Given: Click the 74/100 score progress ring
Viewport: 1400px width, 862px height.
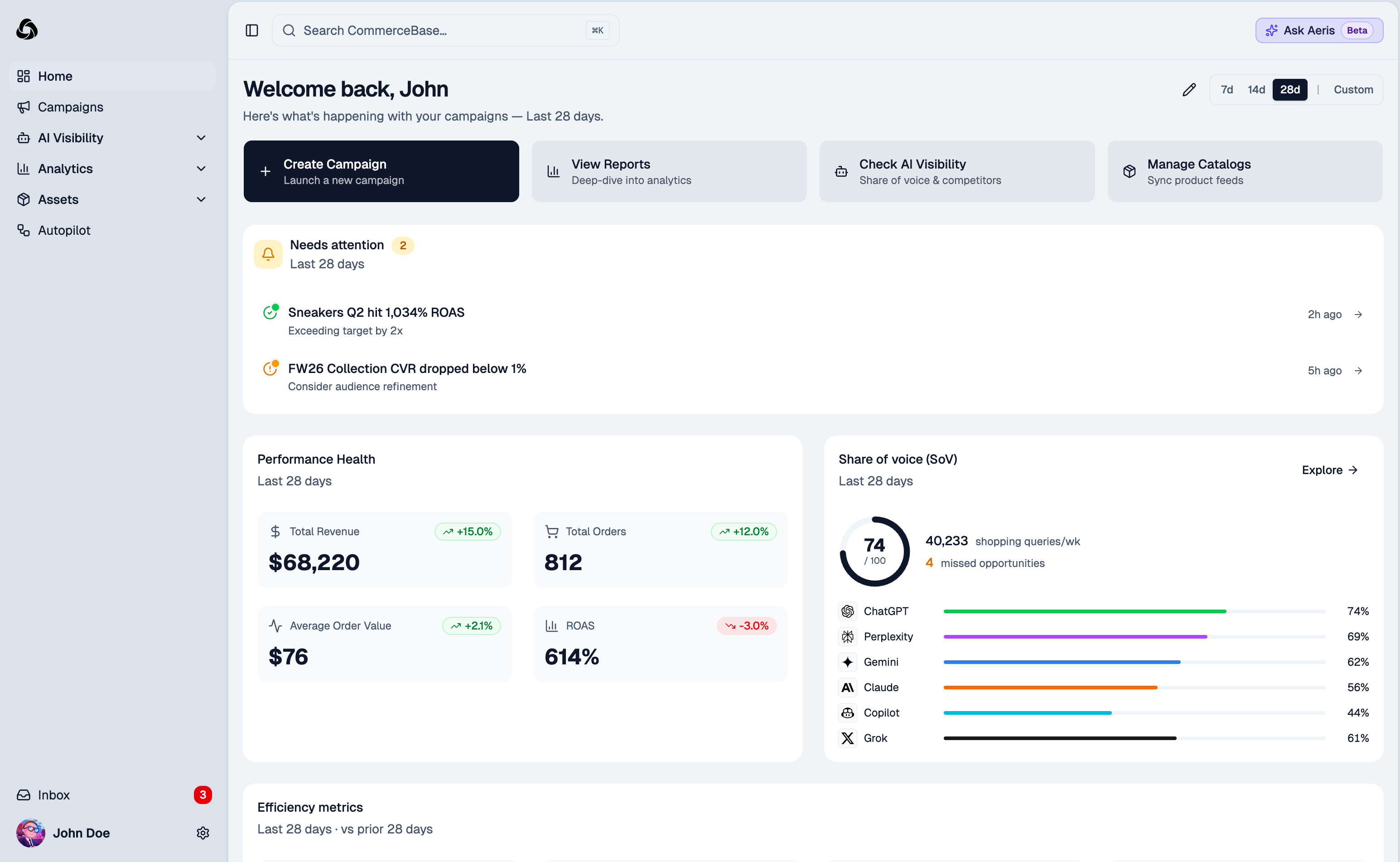Looking at the screenshot, I should pos(874,551).
